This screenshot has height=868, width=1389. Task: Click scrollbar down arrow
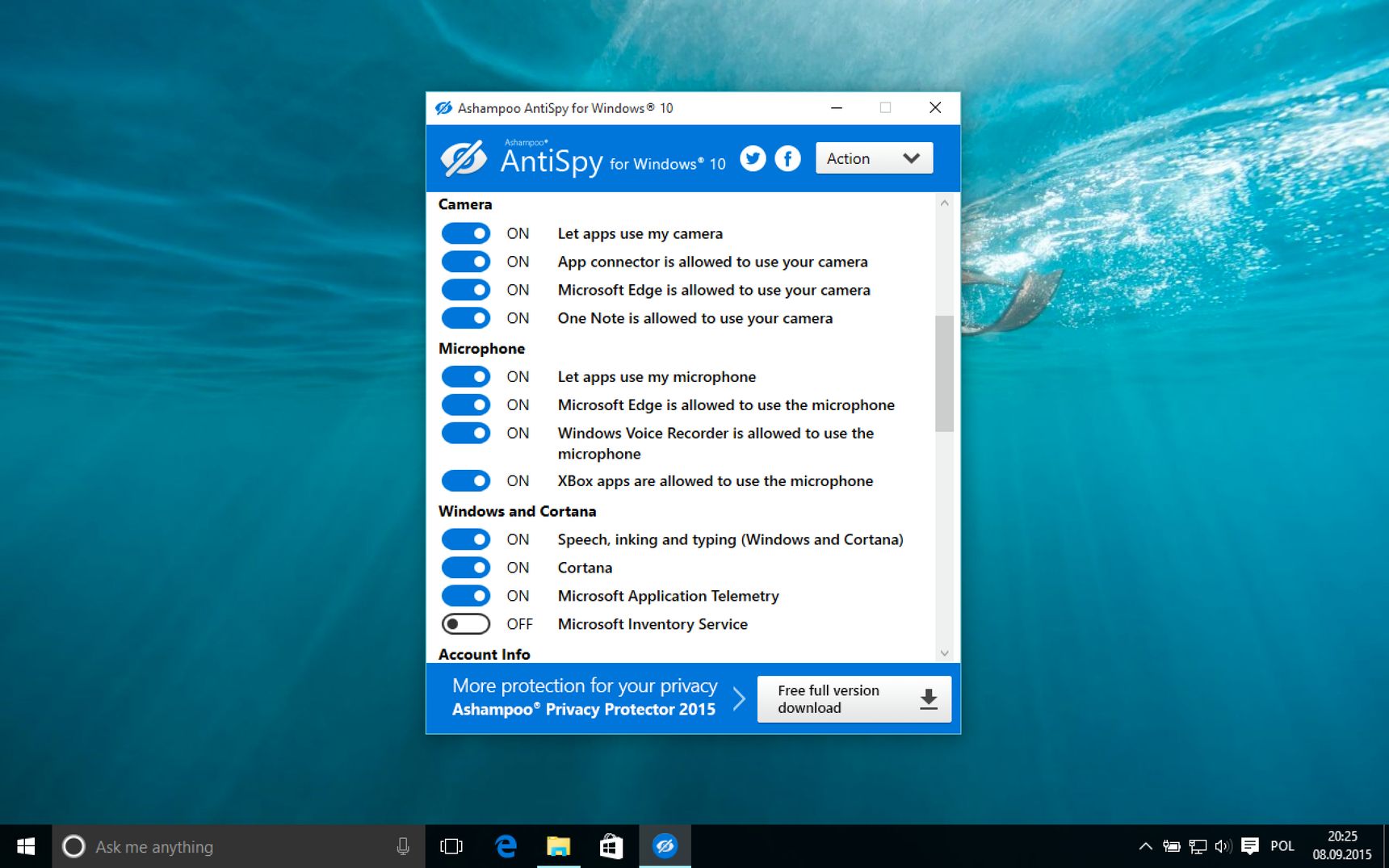pyautogui.click(x=944, y=653)
